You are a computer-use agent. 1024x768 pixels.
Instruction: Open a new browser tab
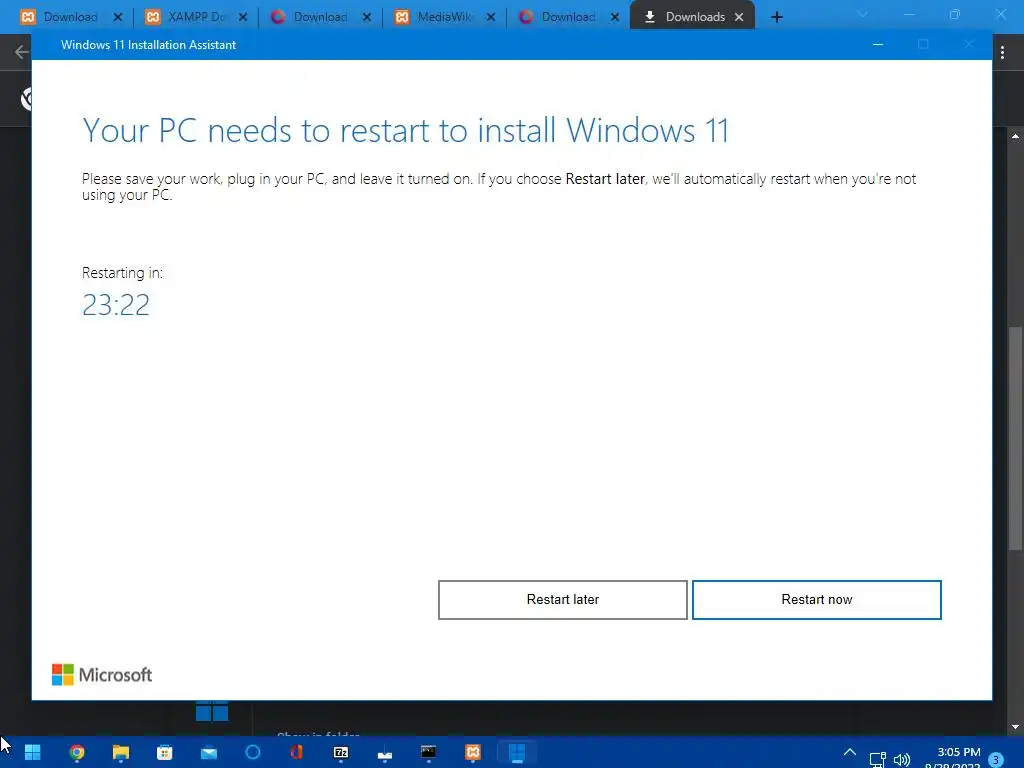[776, 17]
